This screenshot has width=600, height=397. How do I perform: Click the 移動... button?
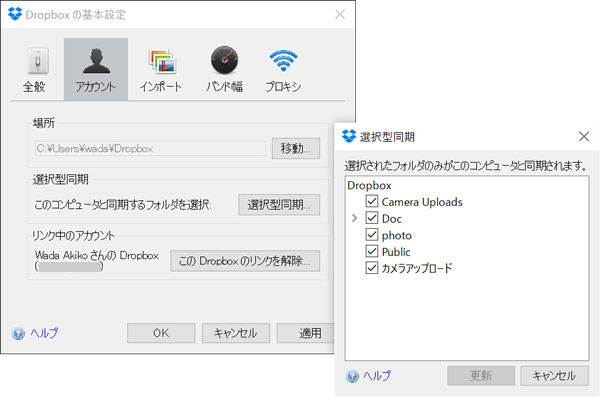click(295, 148)
